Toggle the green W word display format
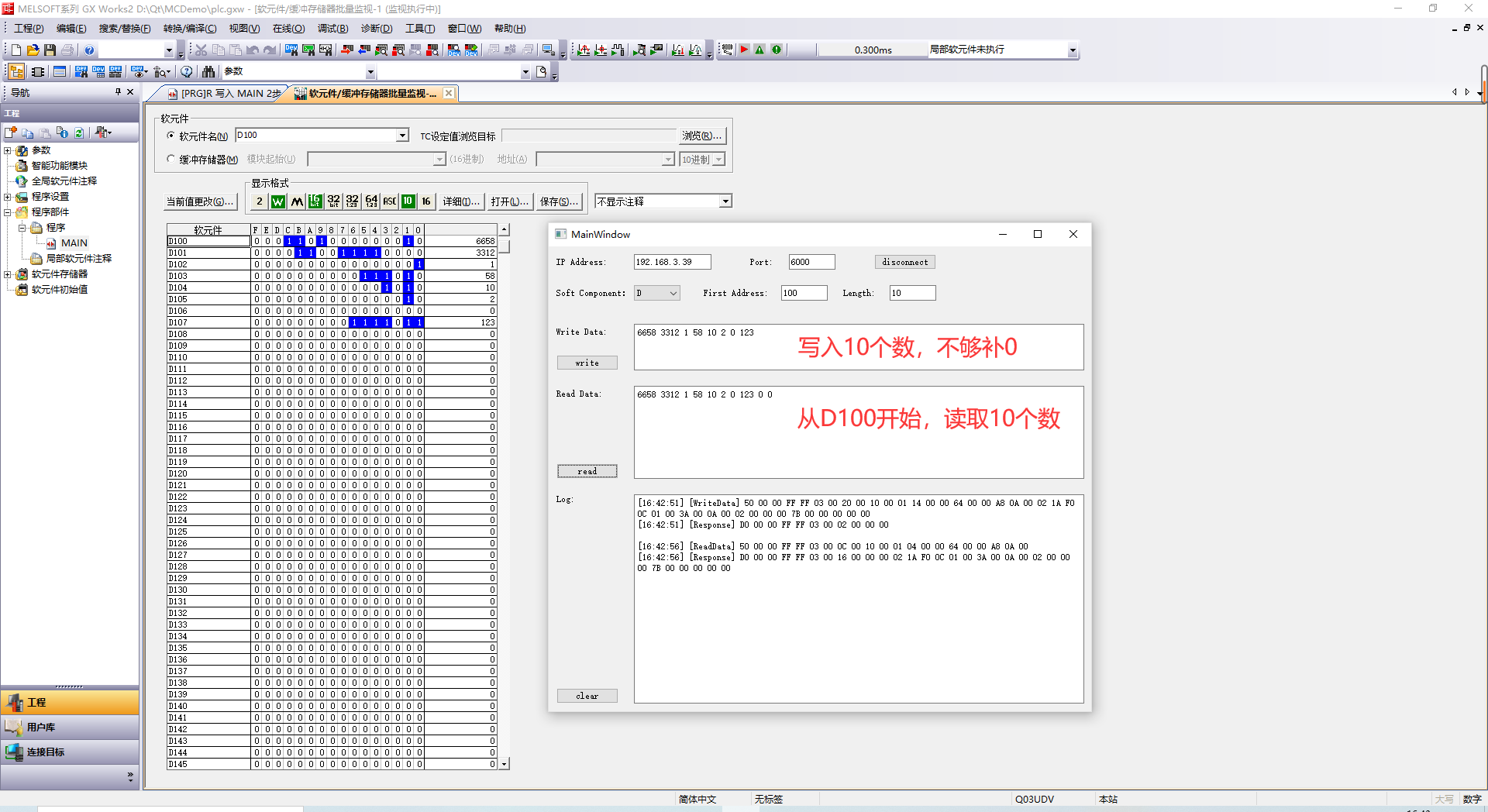Image resolution: width=1488 pixels, height=812 pixels. 278,201
